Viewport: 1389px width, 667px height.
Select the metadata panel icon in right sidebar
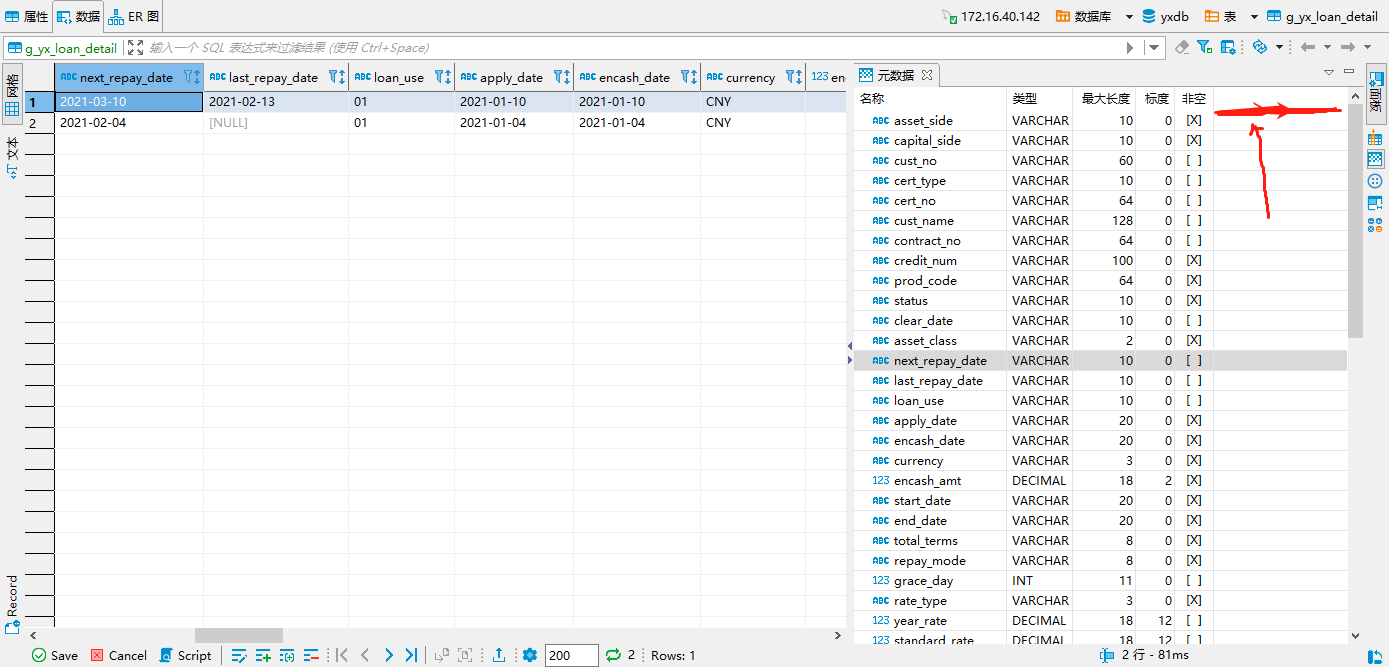(1375, 159)
